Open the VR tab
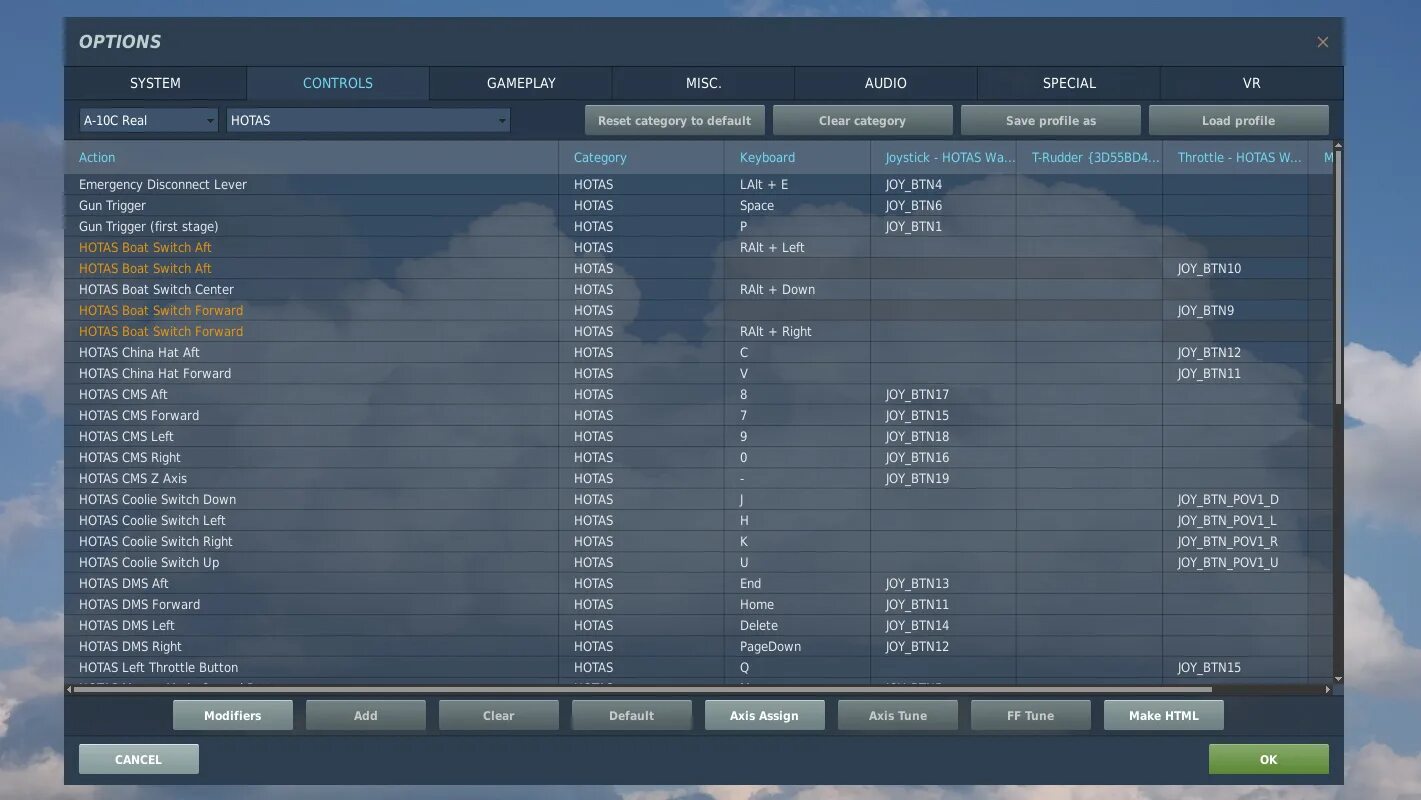This screenshot has width=1421, height=800. tap(1252, 83)
